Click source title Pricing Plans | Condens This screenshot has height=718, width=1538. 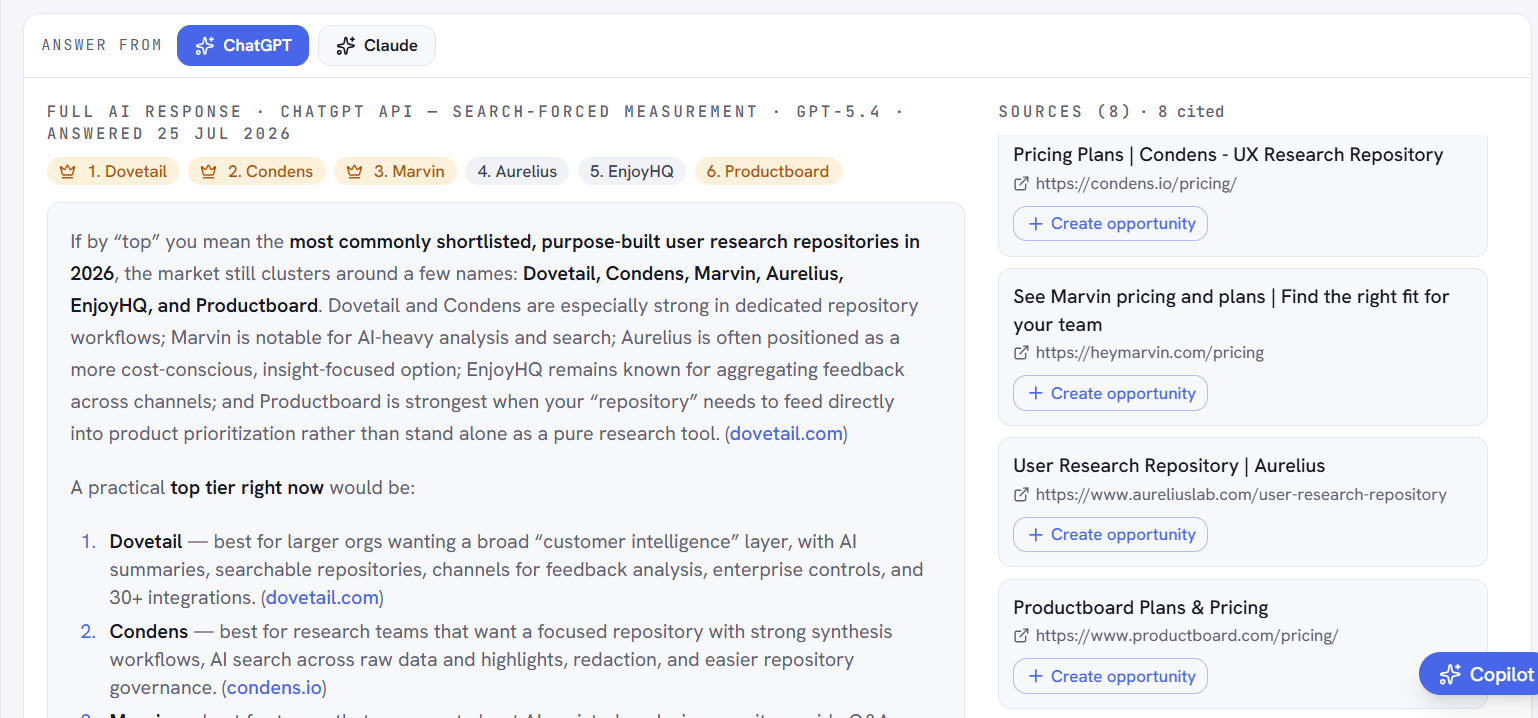(x=1228, y=155)
